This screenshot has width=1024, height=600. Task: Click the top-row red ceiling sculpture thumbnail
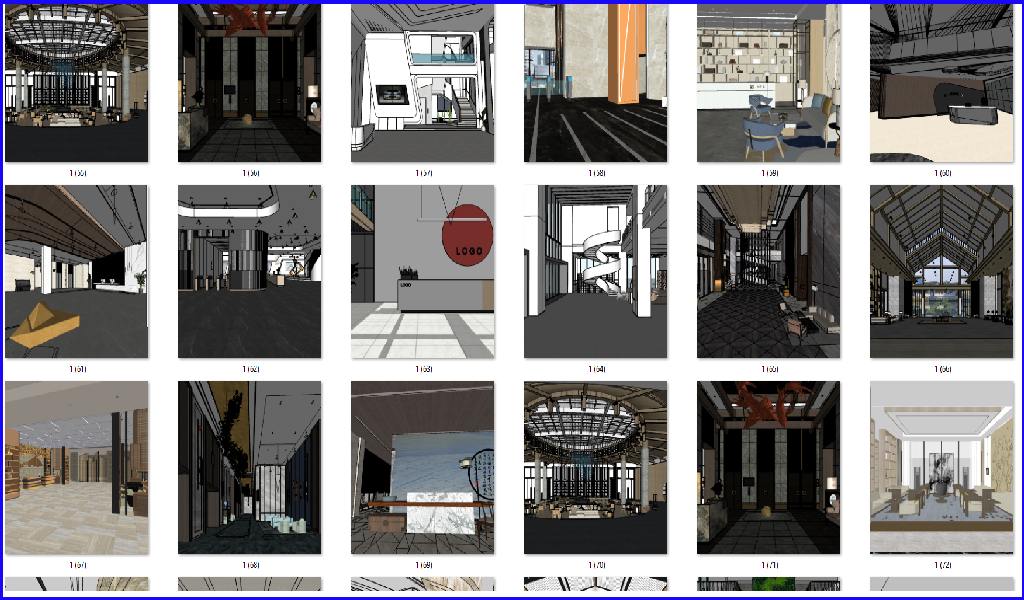pyautogui.click(x=250, y=82)
